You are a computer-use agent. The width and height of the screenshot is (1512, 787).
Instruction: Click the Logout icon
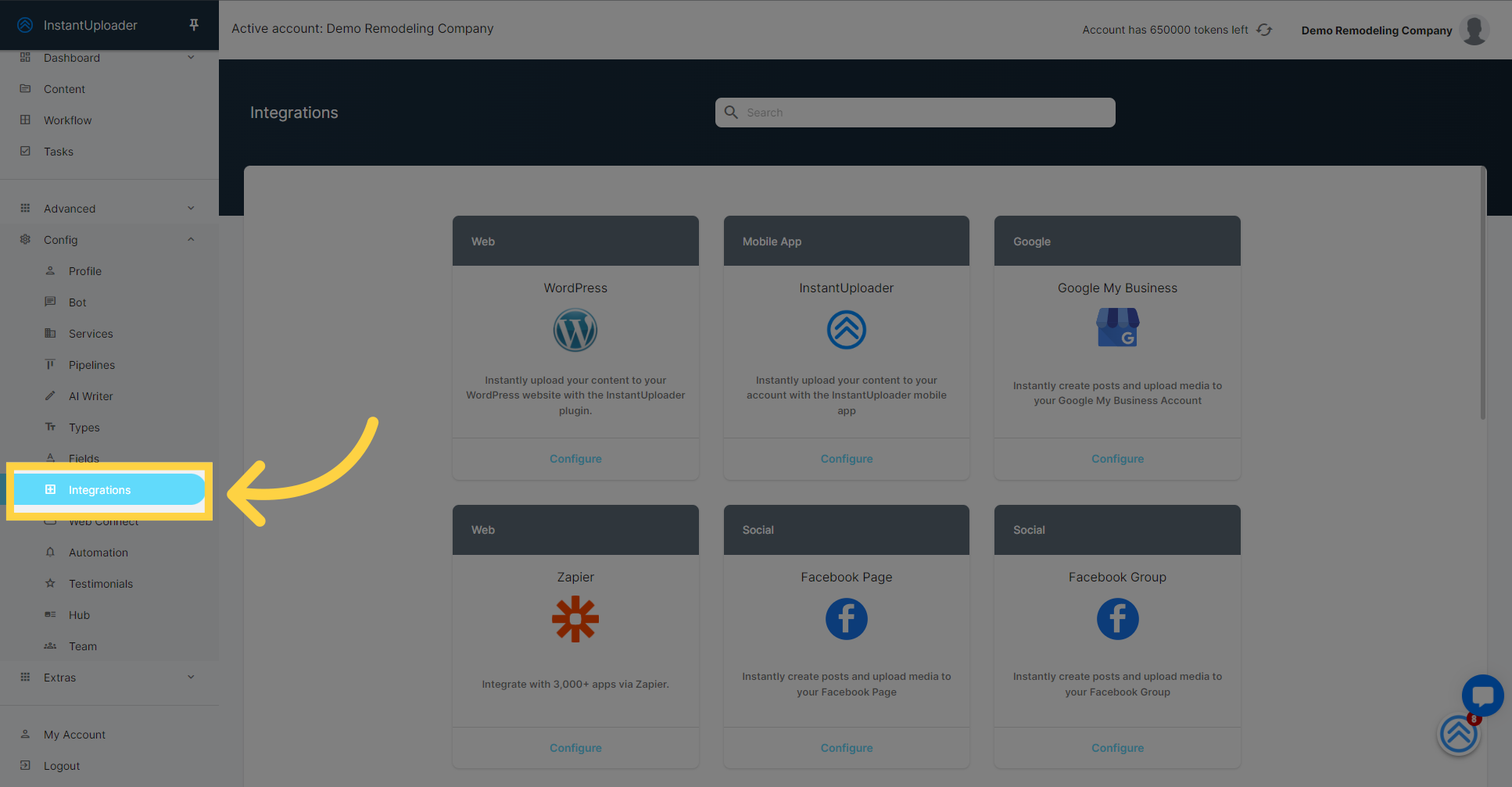coord(25,766)
